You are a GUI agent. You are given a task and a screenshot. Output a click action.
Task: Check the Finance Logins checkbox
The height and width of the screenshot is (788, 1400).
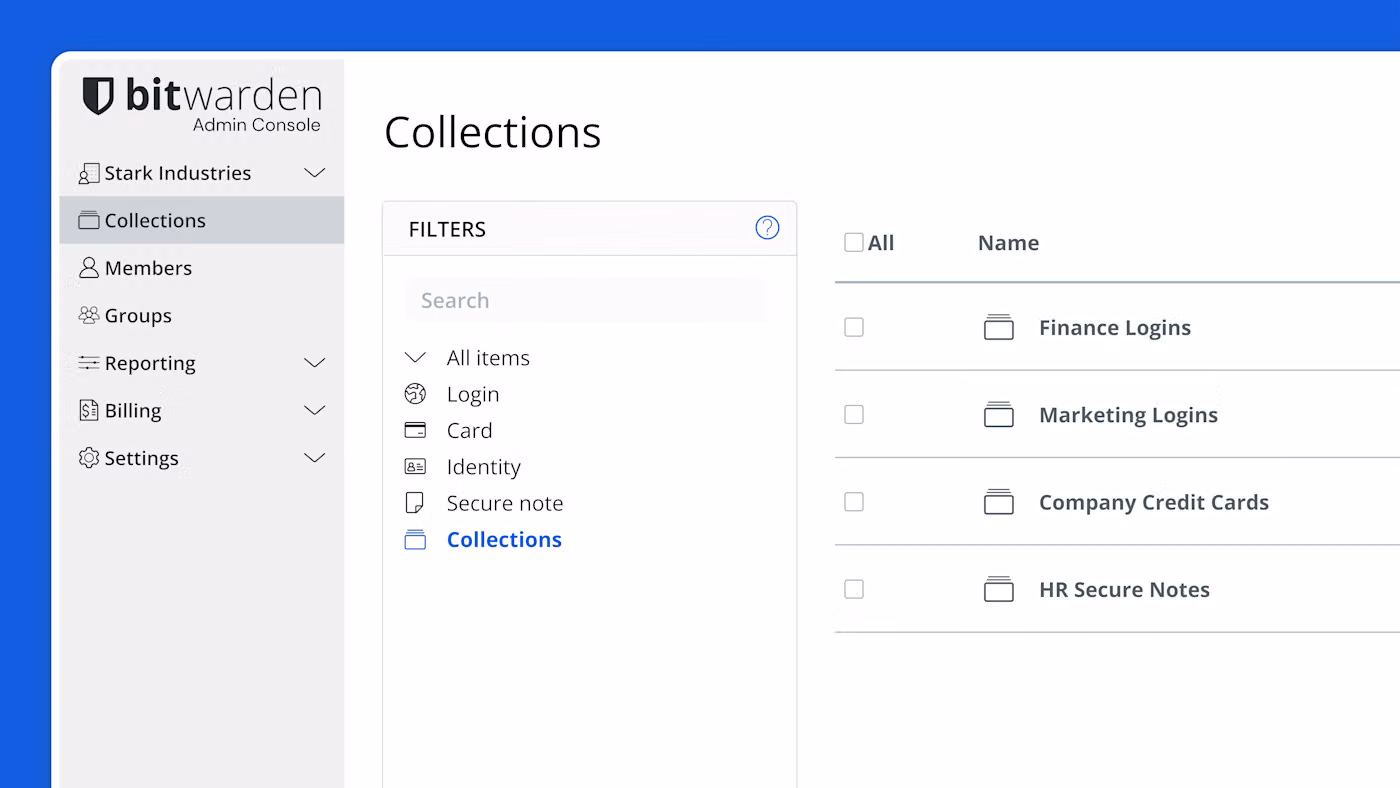tap(853, 327)
